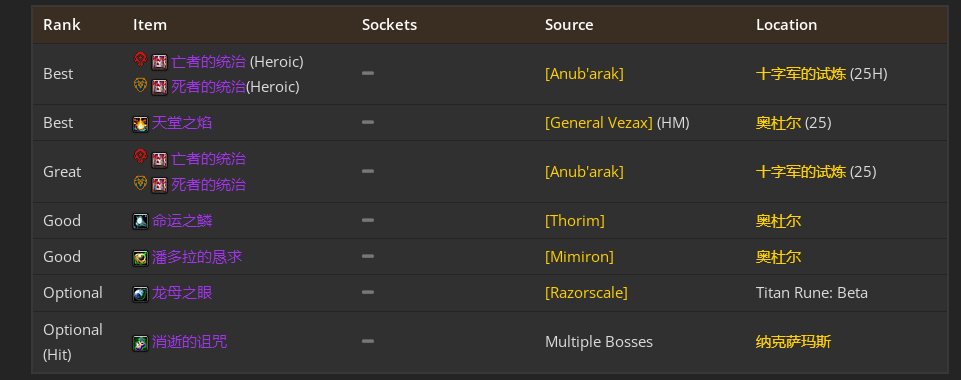Screen dimensions: 961x380
Task: Click the 亡者的统治 item icon in Great row
Action: click(x=159, y=159)
